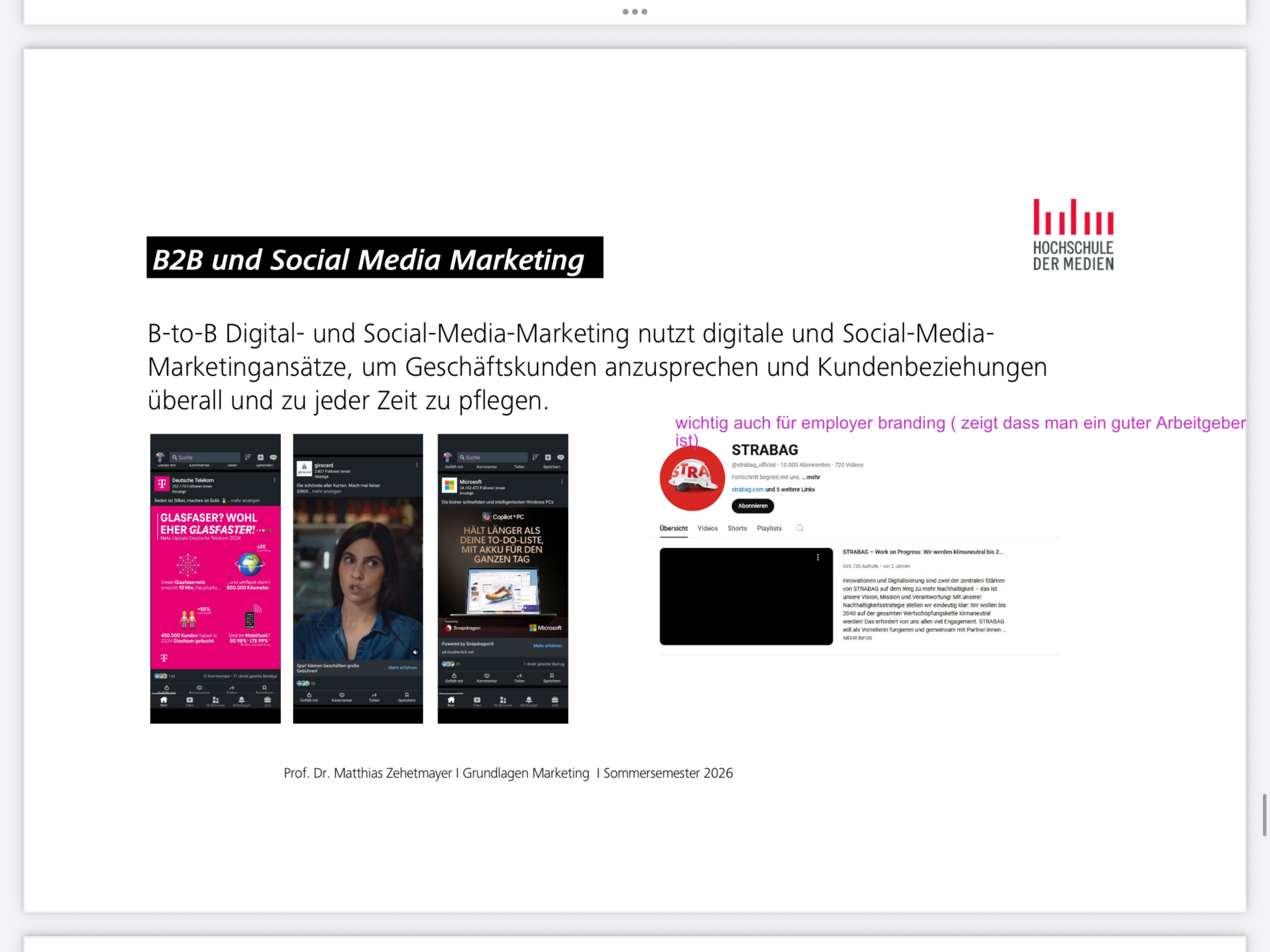
Task: Open three-dot menu on girocard post
Action: 417,465
